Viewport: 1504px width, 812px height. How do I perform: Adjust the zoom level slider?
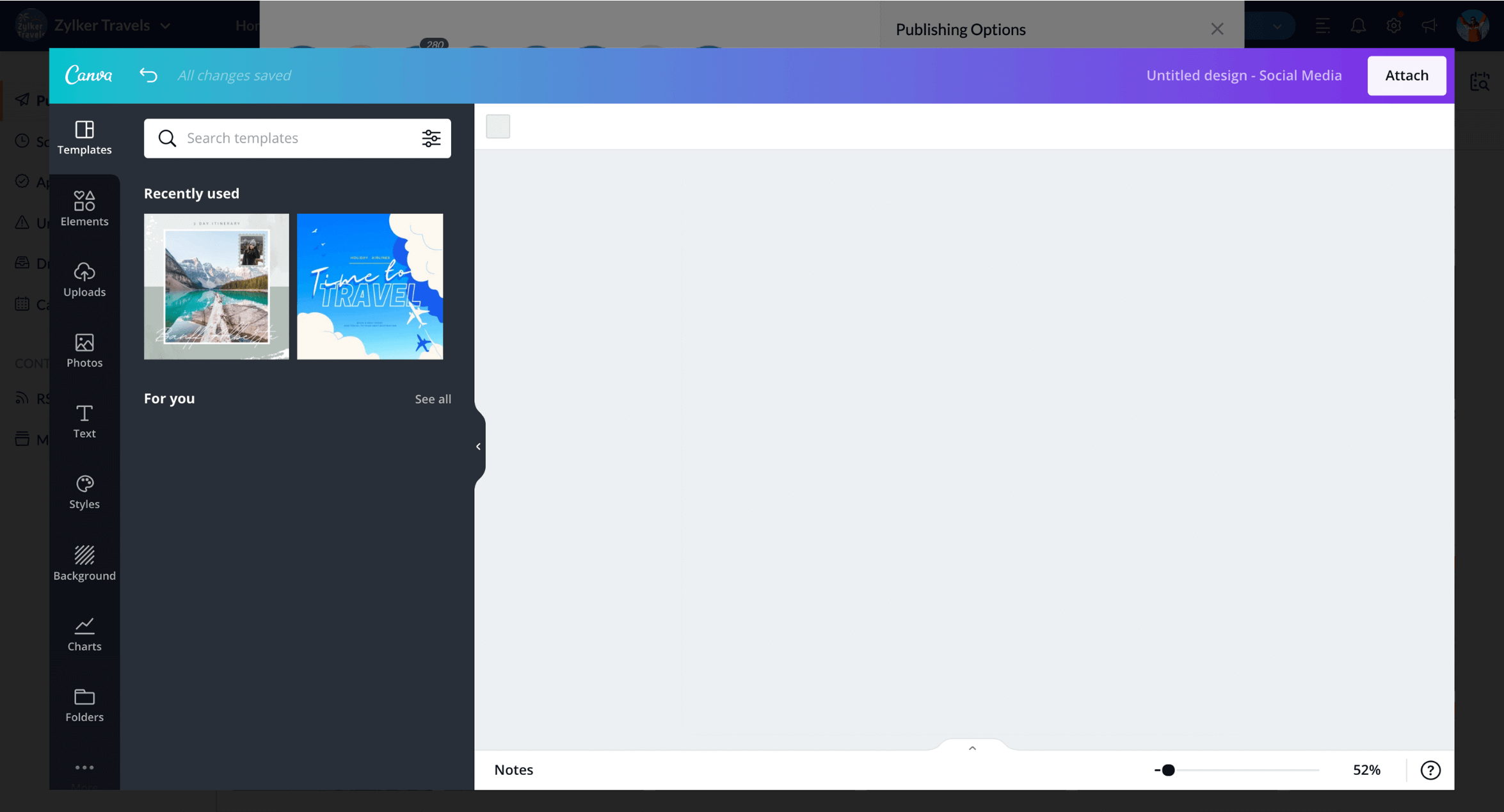click(1167, 770)
